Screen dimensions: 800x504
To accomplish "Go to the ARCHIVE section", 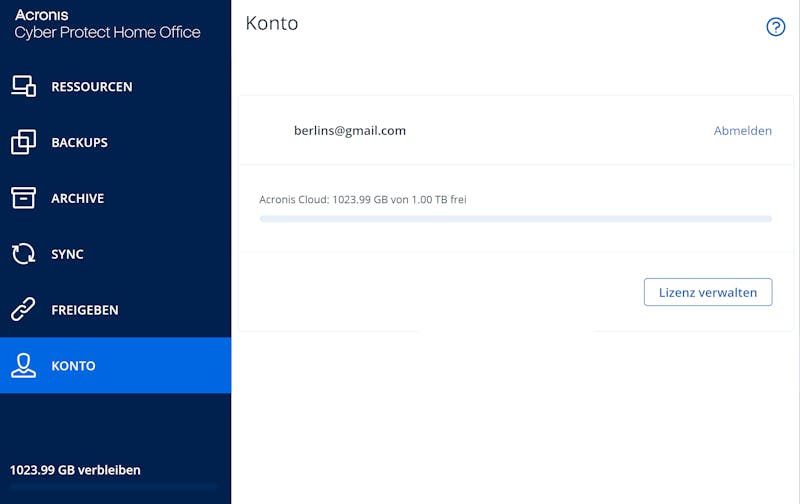I will [x=78, y=198].
